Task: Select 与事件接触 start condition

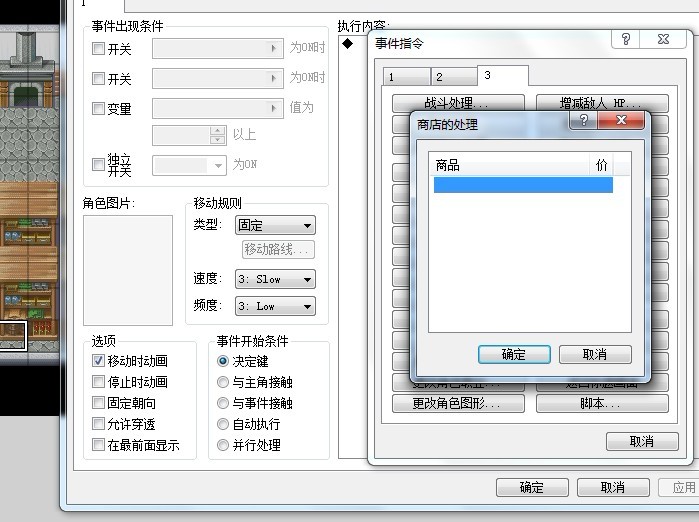Action: 223,403
